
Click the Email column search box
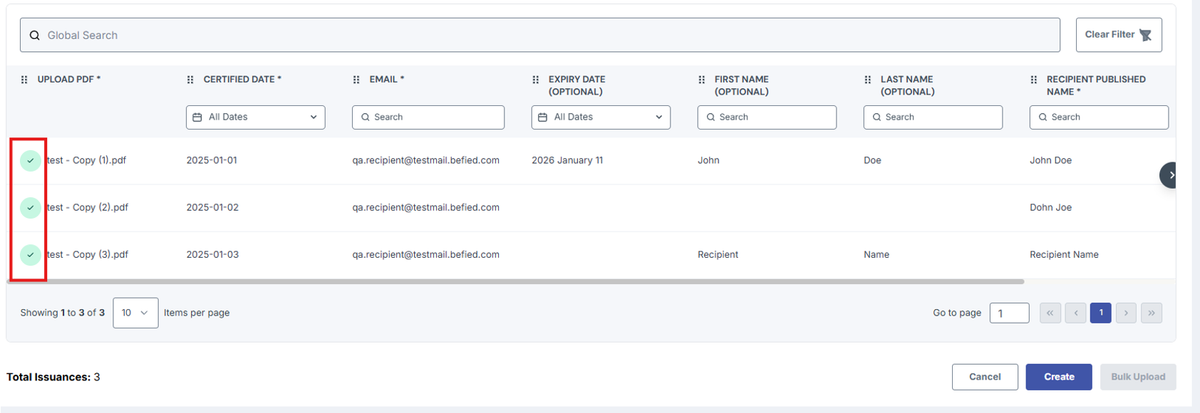[x=428, y=117]
